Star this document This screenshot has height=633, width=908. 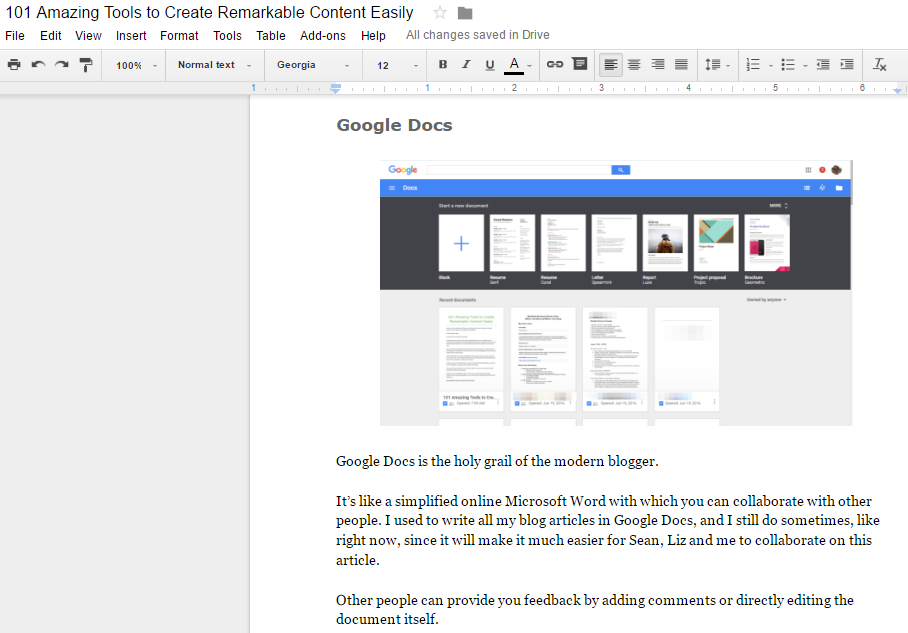tap(440, 12)
